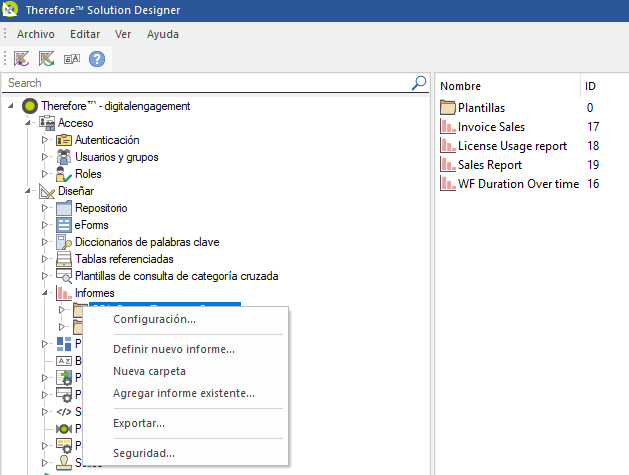Select the Therefore digitalengagement root icon
The image size is (629, 475).
pyautogui.click(x=30, y=106)
